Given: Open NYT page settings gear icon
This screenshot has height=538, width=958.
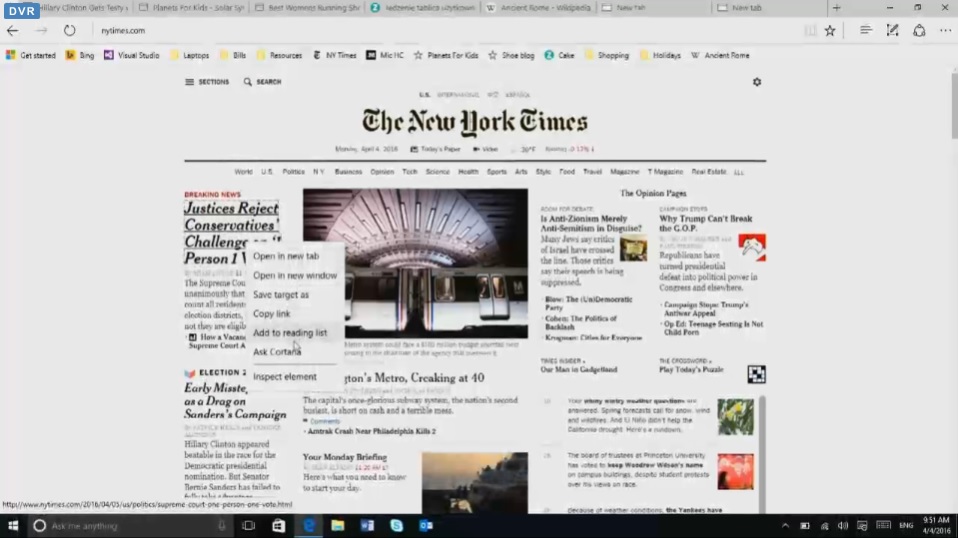Looking at the screenshot, I should pos(757,82).
